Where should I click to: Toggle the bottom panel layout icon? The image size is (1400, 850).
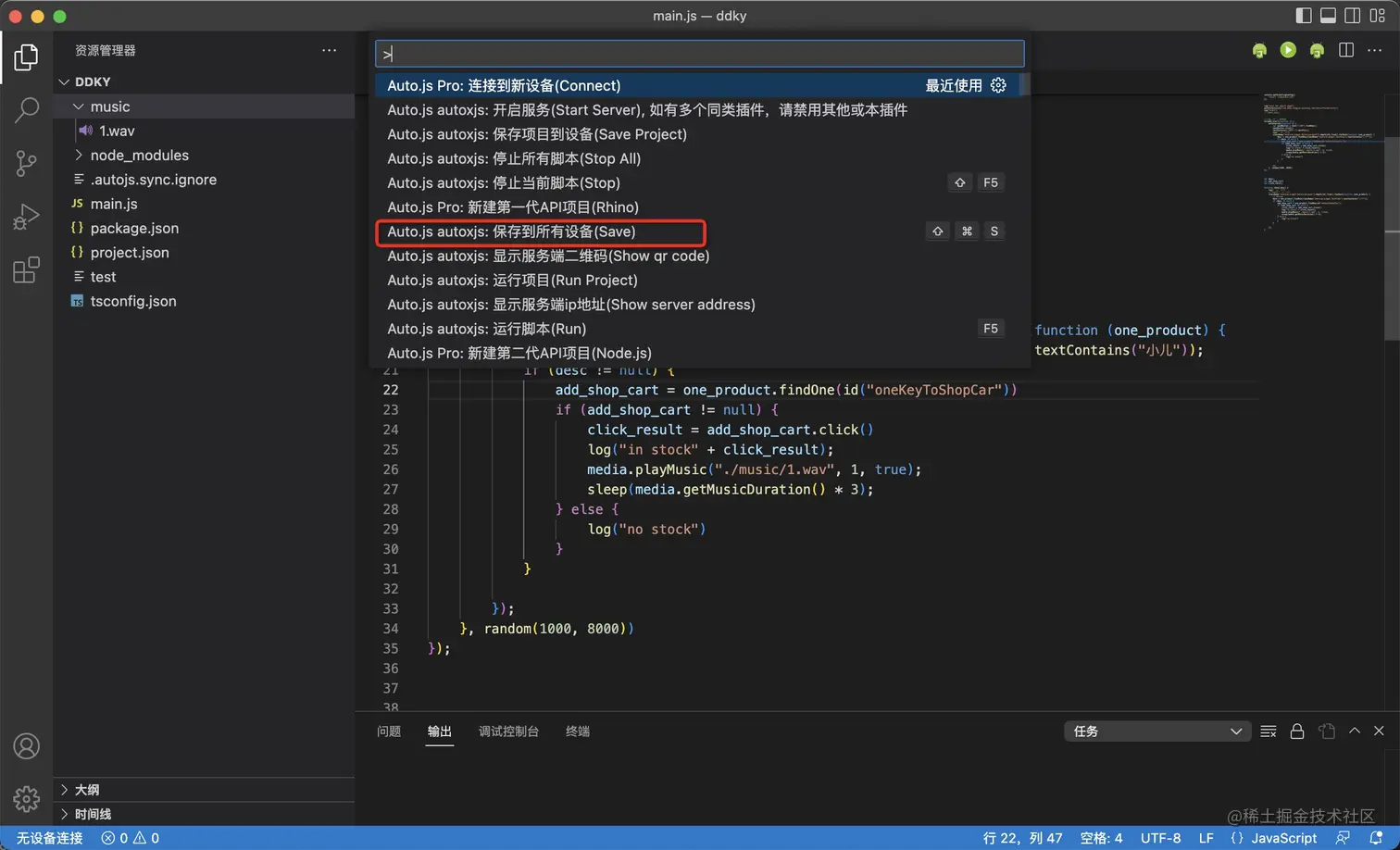coord(1328,16)
